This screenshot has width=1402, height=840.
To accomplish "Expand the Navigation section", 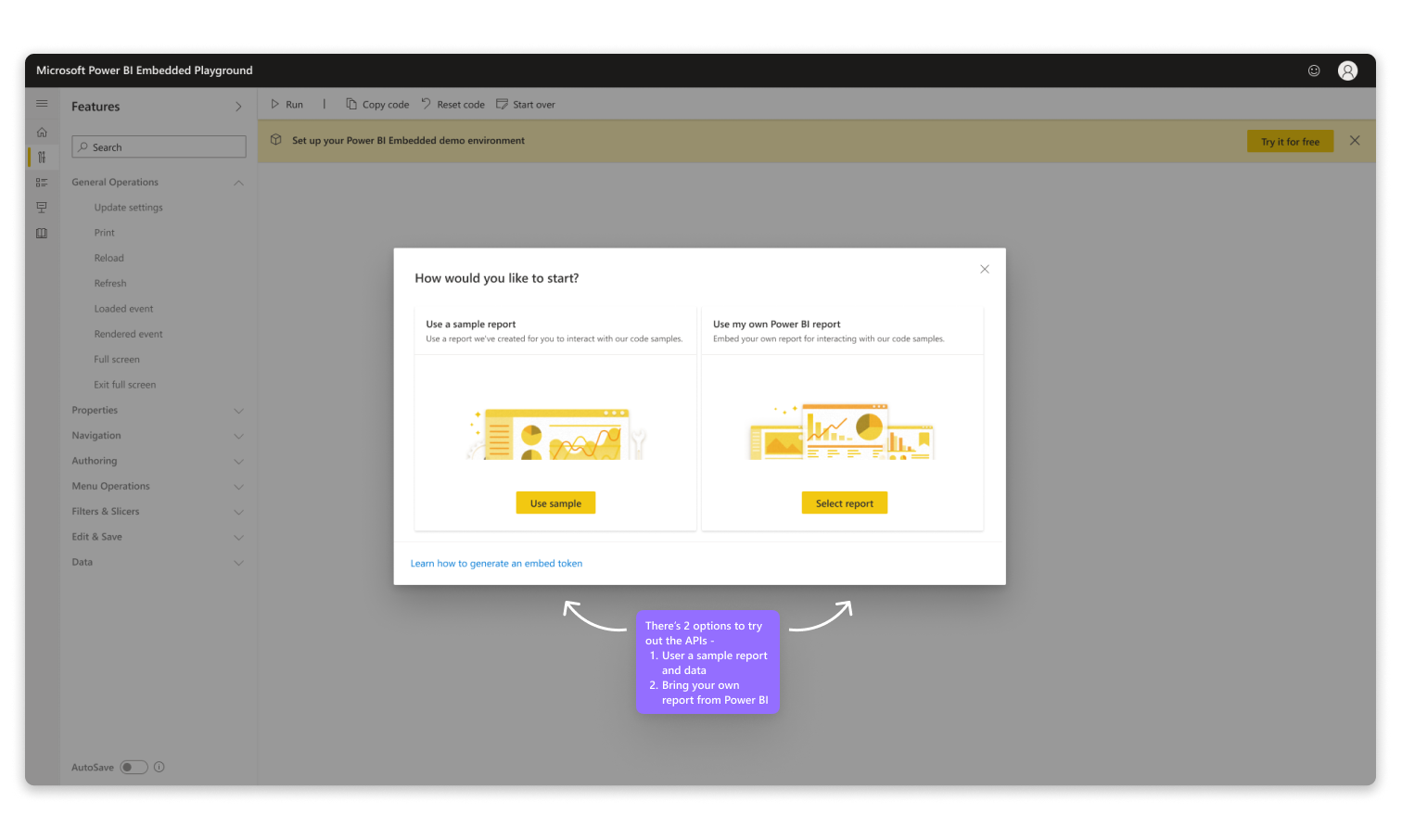I will (238, 436).
